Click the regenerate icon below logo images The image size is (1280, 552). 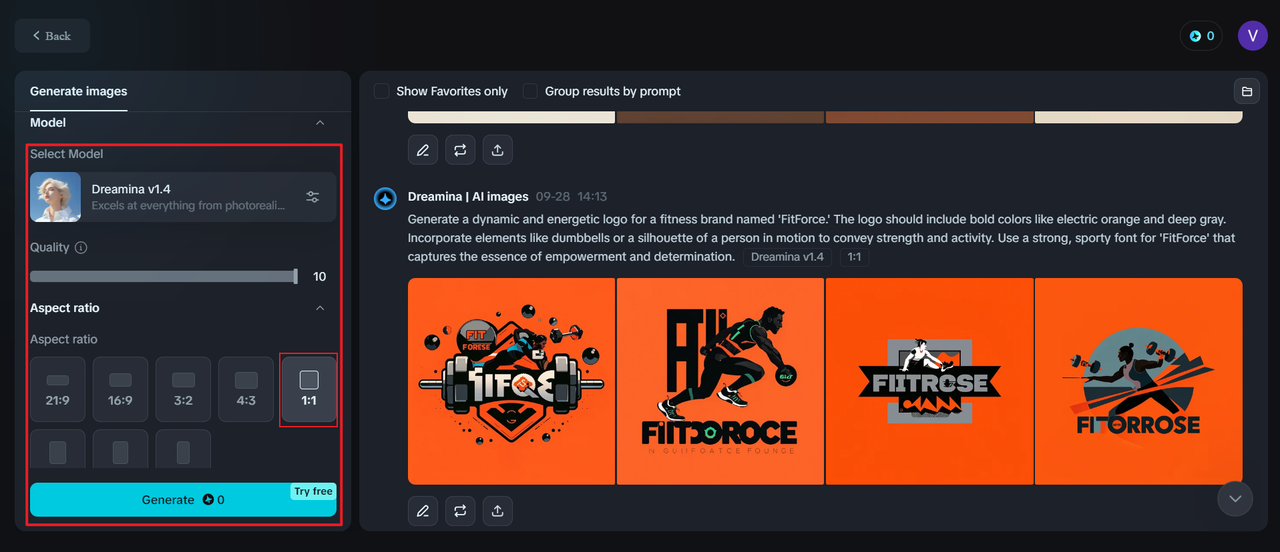(x=460, y=511)
